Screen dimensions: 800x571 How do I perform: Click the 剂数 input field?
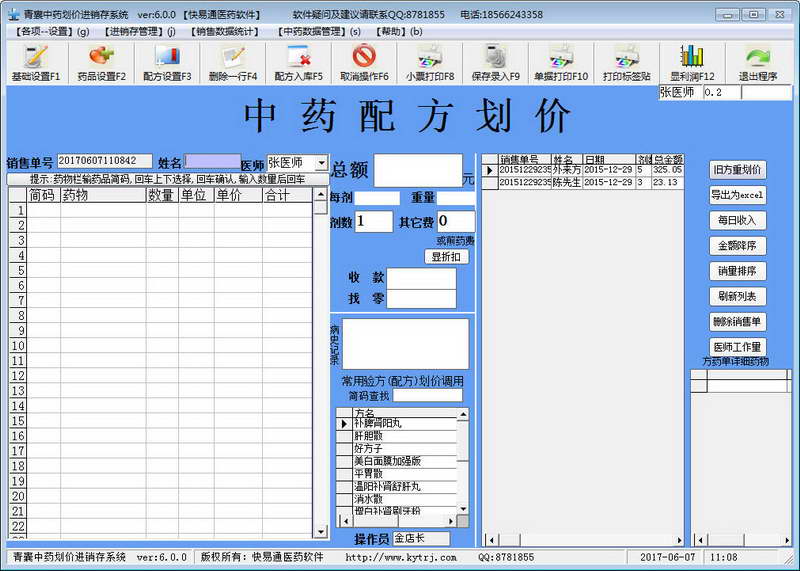tap(373, 222)
